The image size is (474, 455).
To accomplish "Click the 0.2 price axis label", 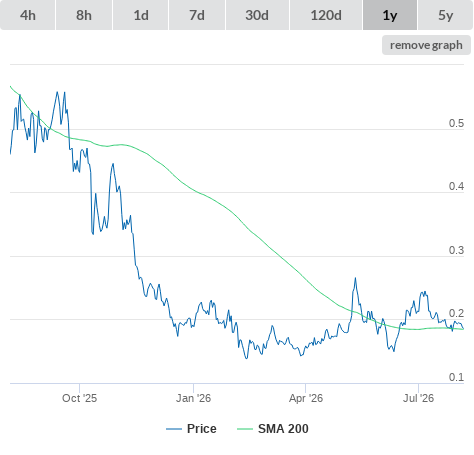I will (x=456, y=313).
